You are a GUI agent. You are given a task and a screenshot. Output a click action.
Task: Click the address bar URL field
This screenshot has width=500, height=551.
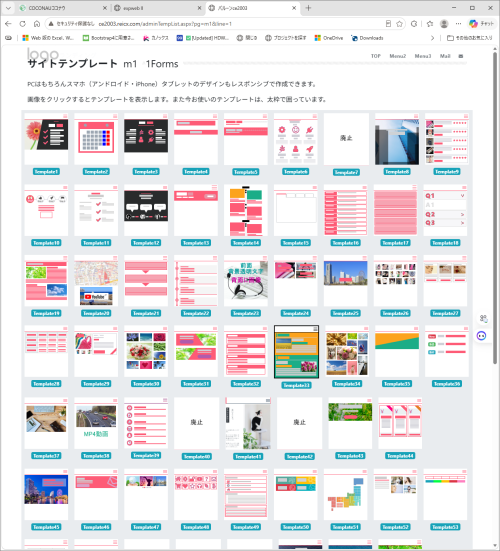pyautogui.click(x=218, y=24)
